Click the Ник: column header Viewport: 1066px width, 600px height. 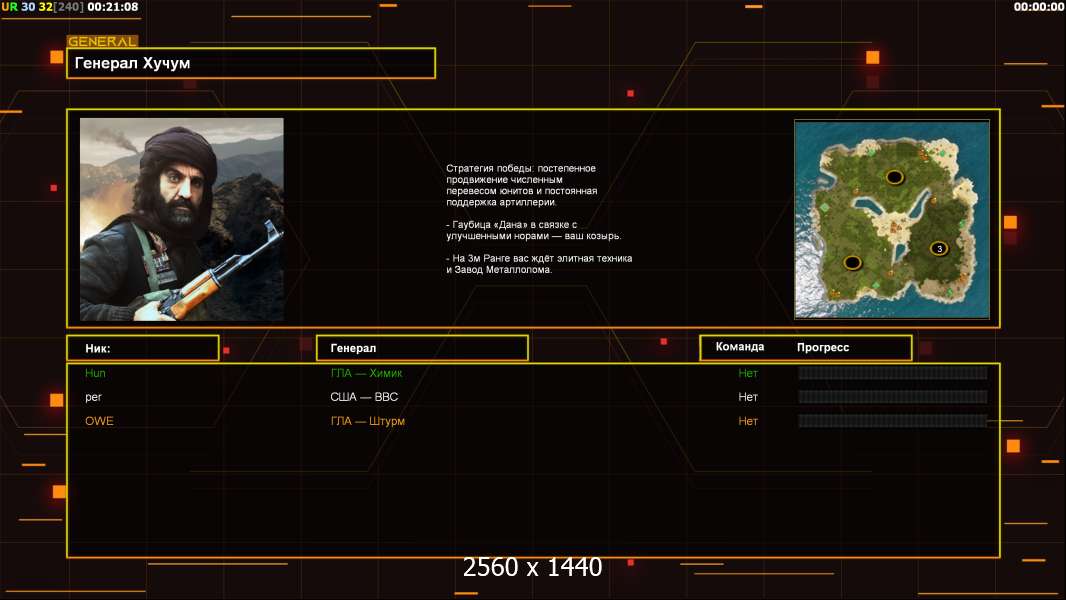(143, 348)
